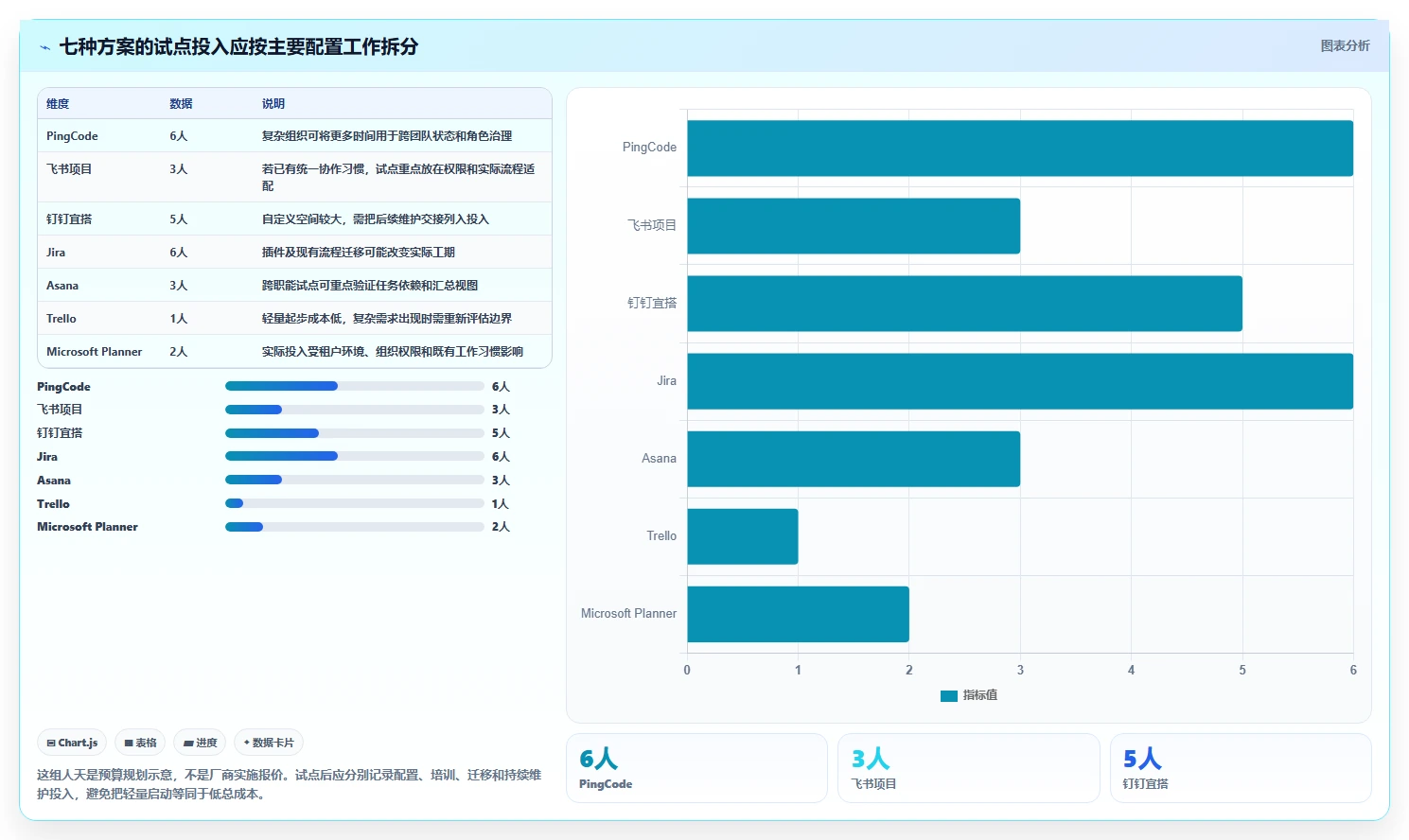
Task: Select the description 自定义空间较大，需把后续维护交接列入投入
Action: (x=376, y=219)
